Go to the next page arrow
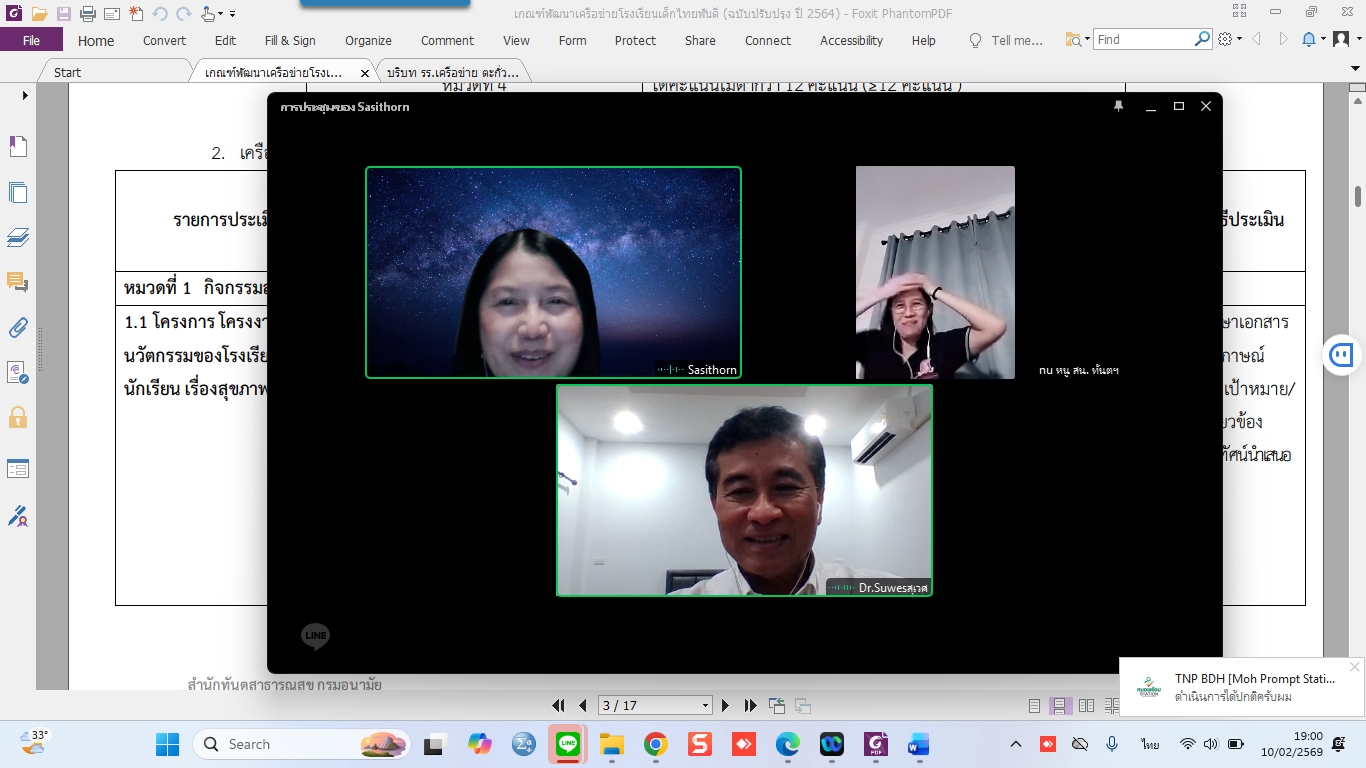Screen dimensions: 1366x768 (726, 705)
